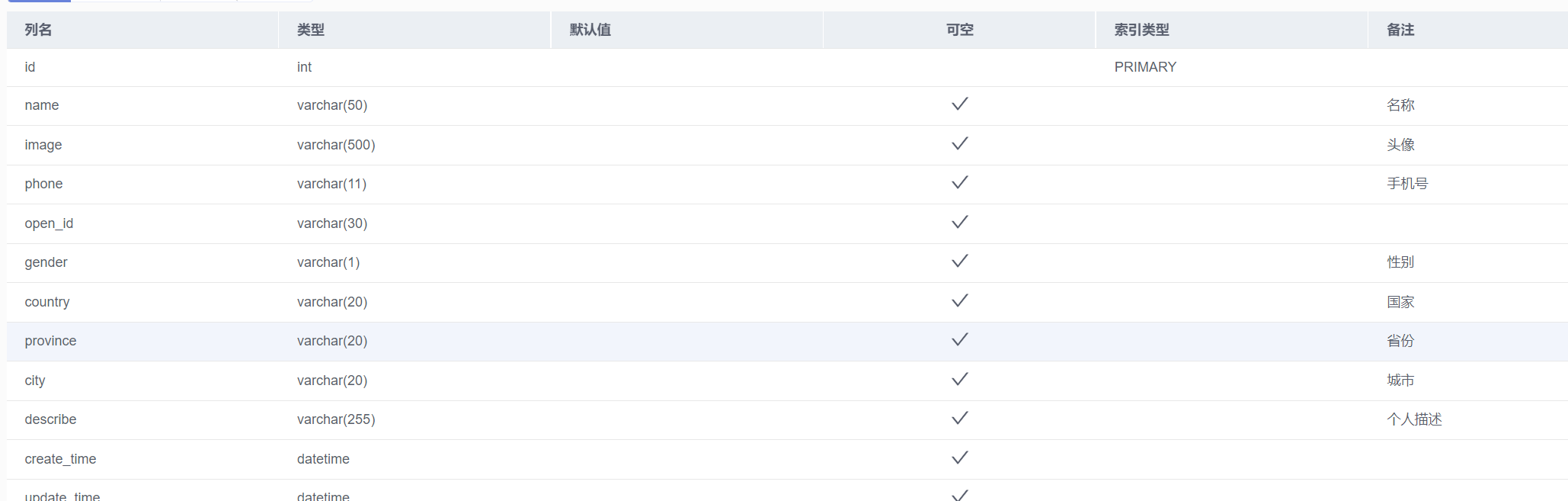Click the nullable checkmark in the city row
Viewport: 1568px width, 501px height.
click(x=959, y=380)
